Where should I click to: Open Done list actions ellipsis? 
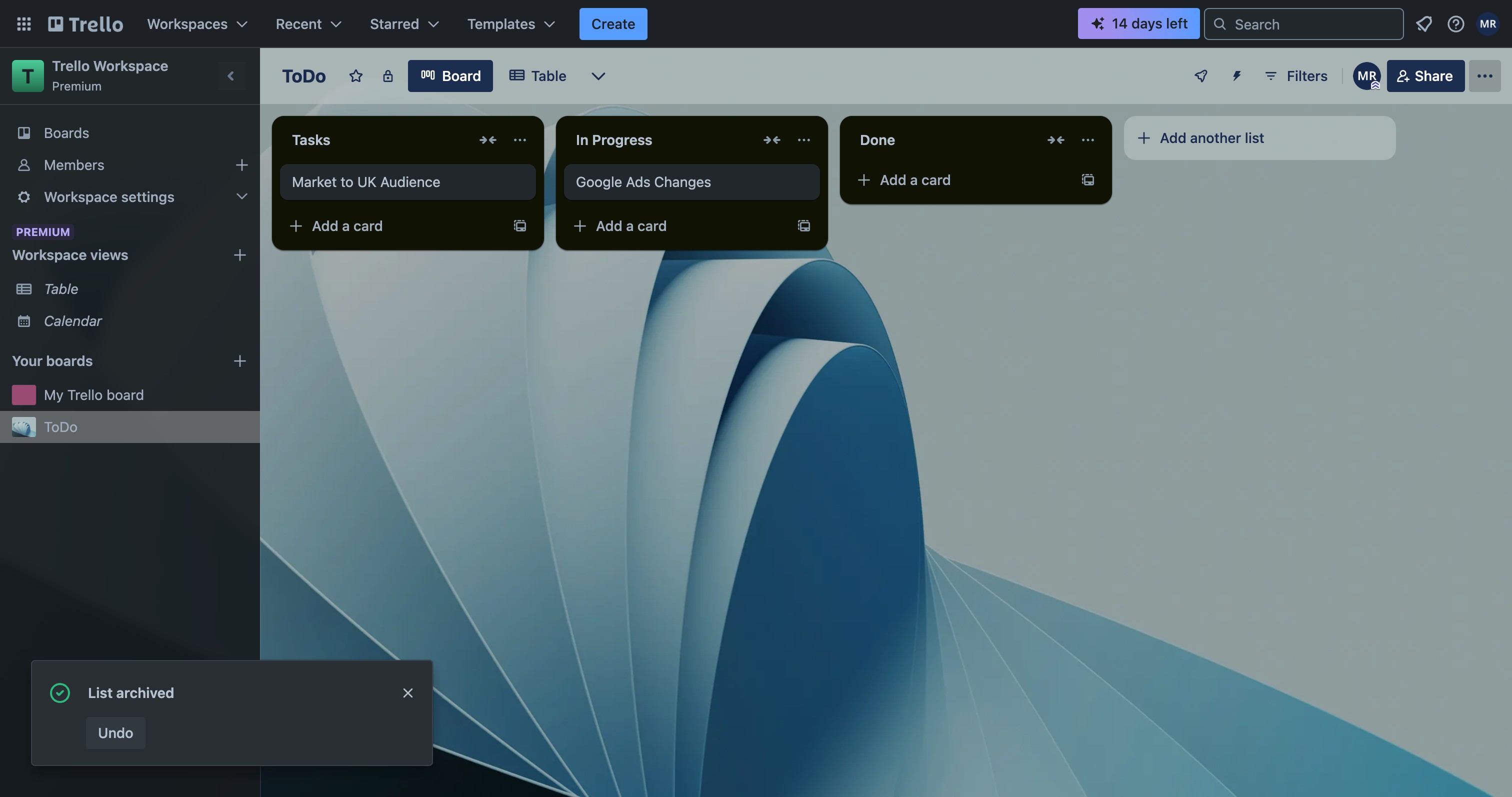1087,139
